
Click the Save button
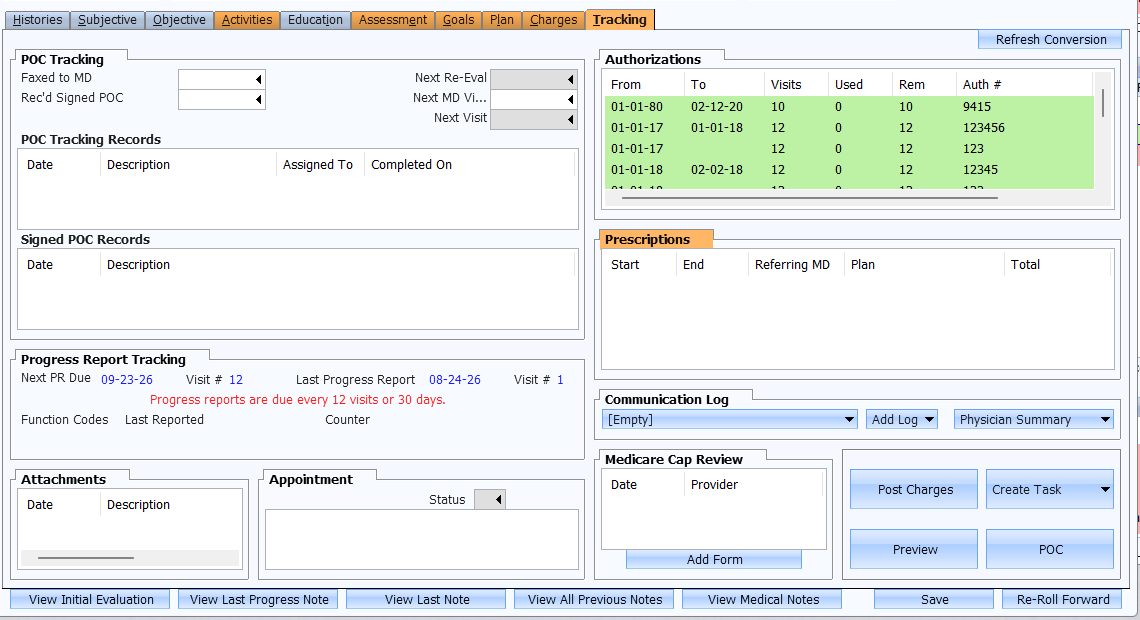[934, 600]
